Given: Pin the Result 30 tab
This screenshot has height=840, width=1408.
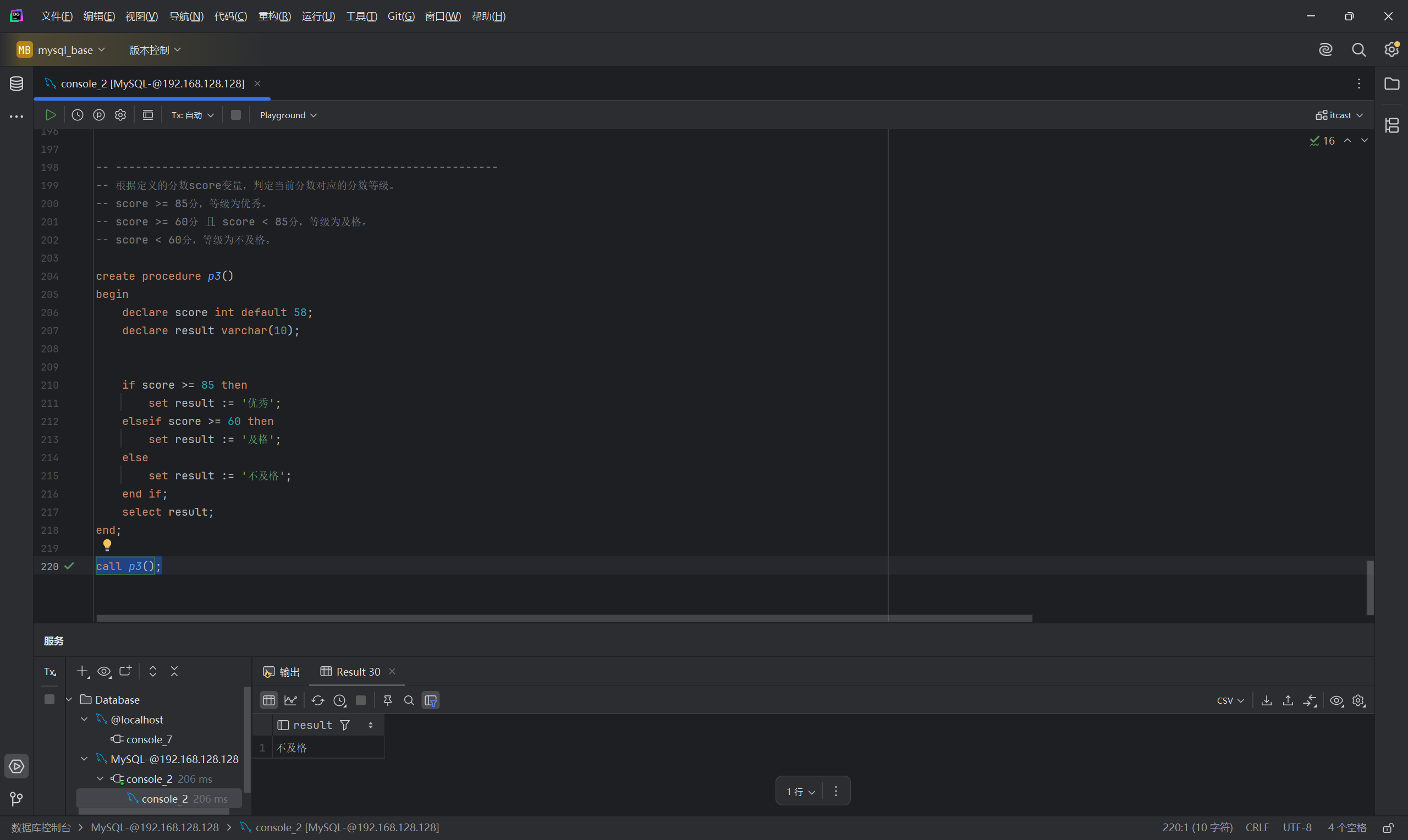Looking at the screenshot, I should [x=388, y=700].
